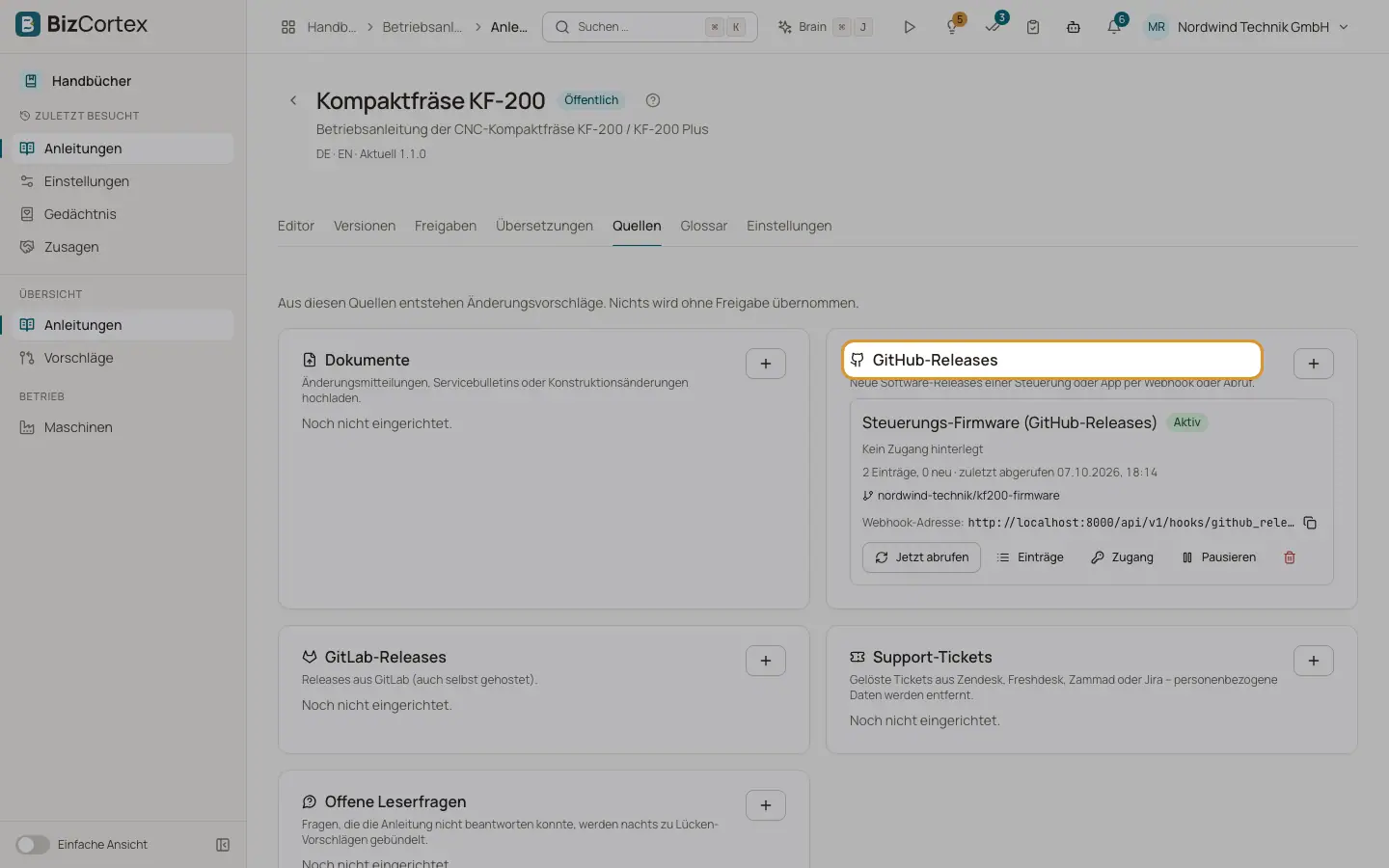Click the BizCortex logo
Screen dimensions: 1389x868
point(82,24)
